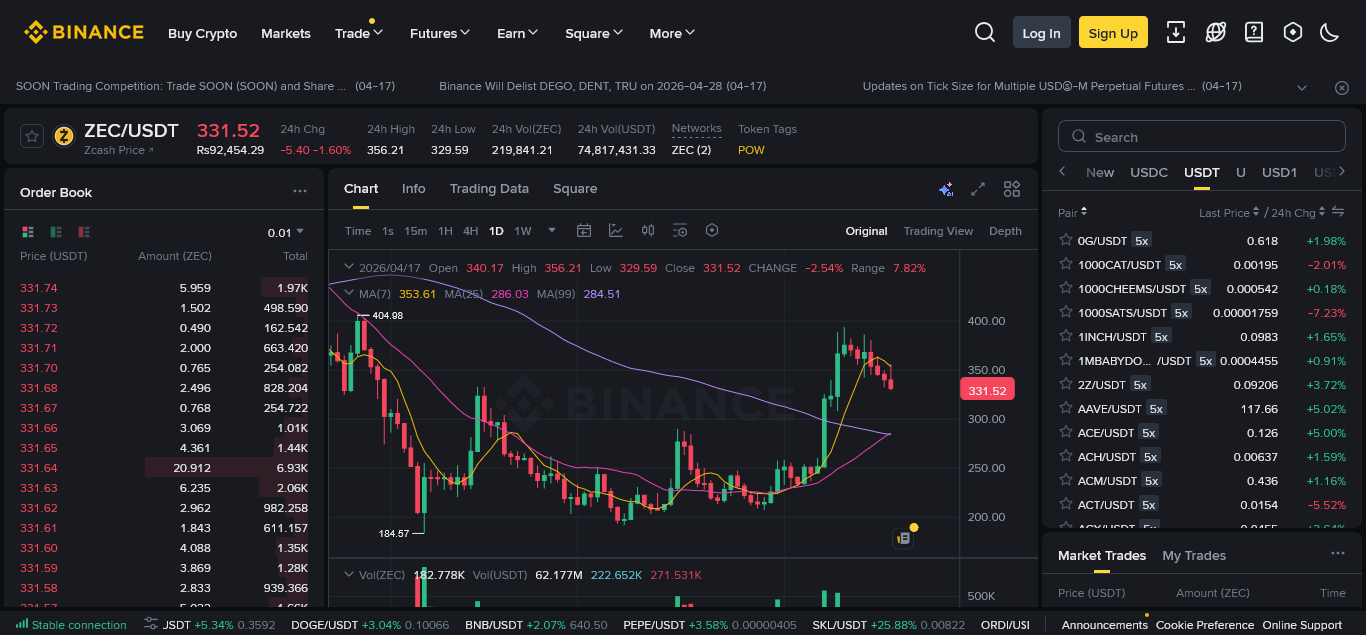Favorite the ACE/USDT pair star
Screen dimensions: 1366x635
pos(1065,433)
